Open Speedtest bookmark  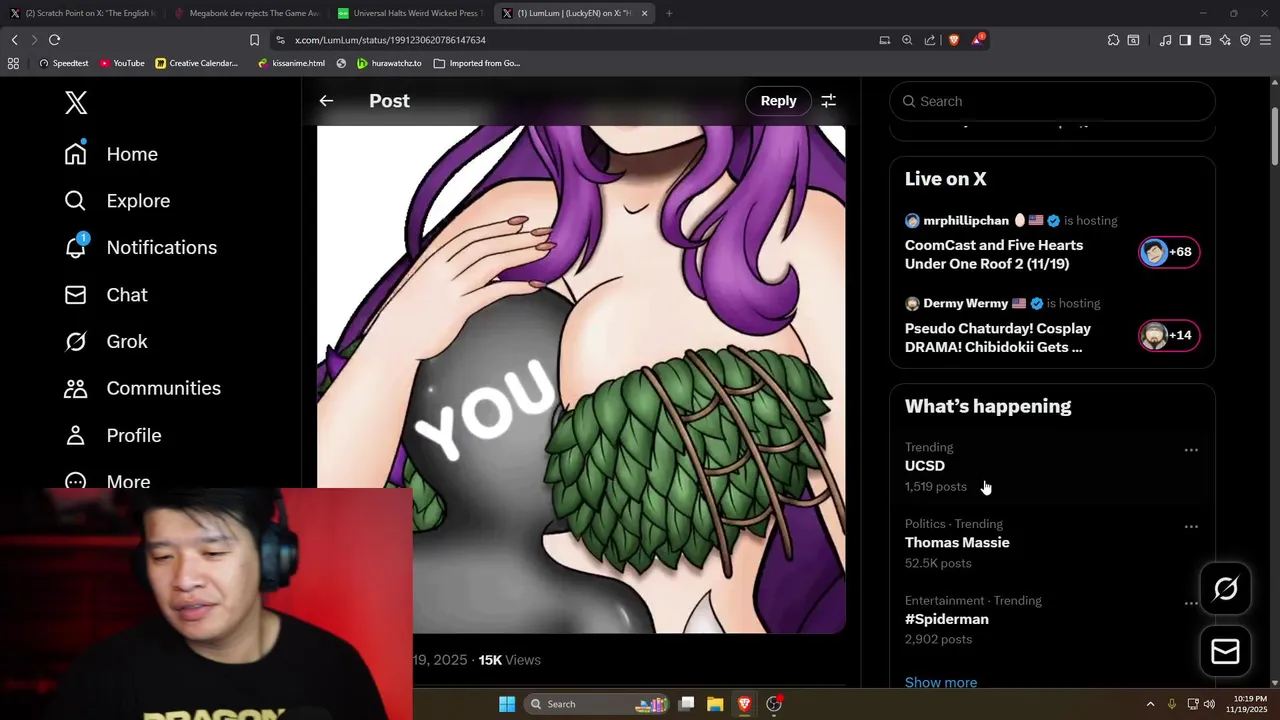tap(63, 63)
